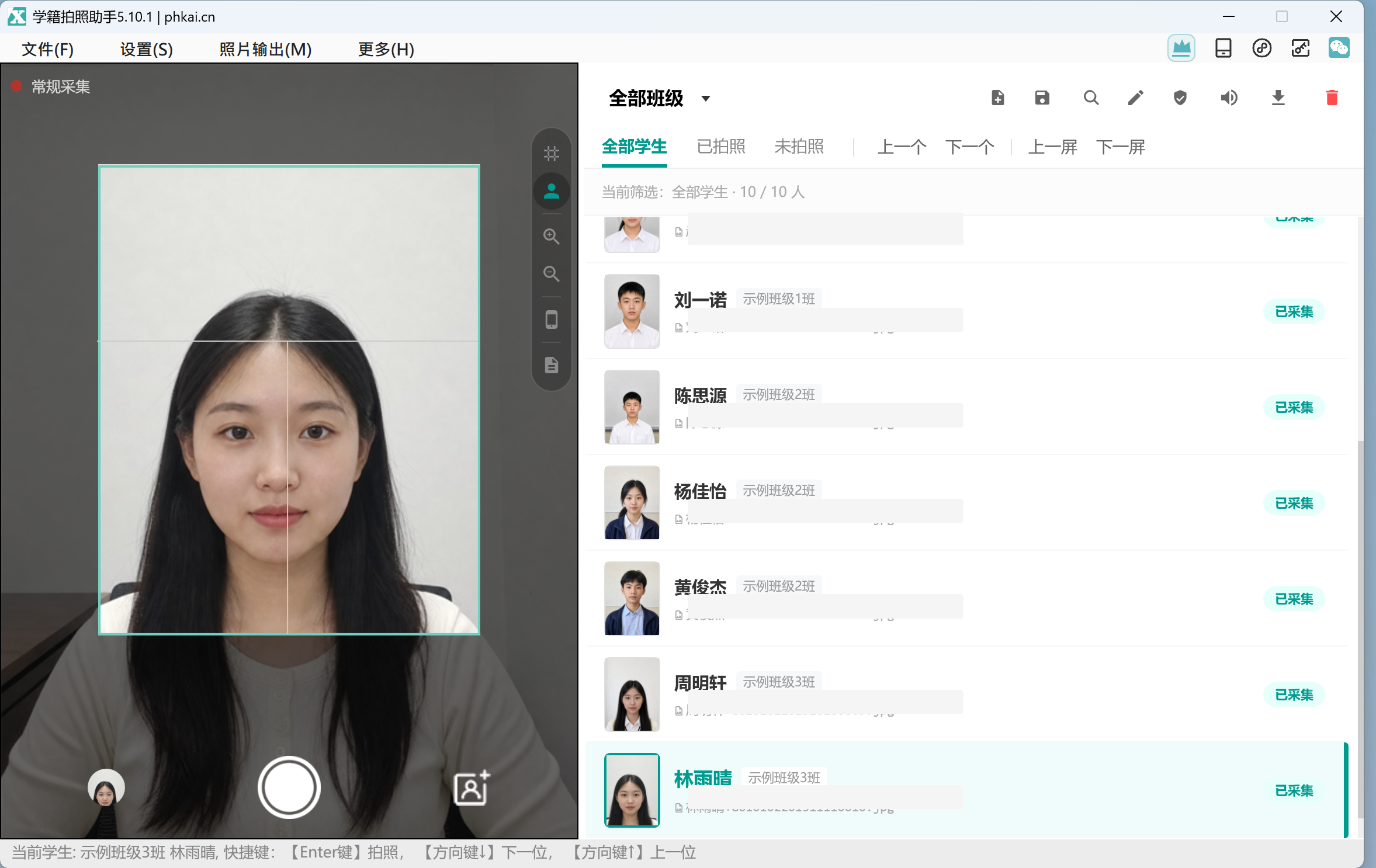Open the 照片输出(M) menu
This screenshot has width=1376, height=868.
[x=265, y=49]
